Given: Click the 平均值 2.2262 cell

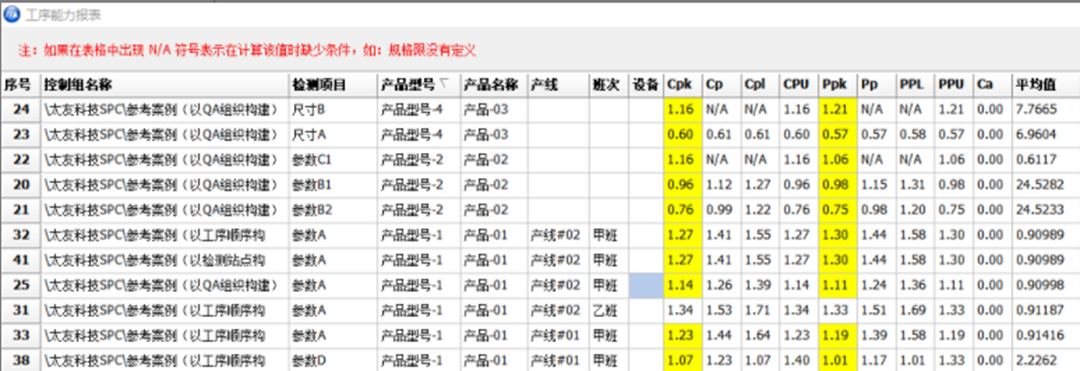Looking at the screenshot, I should pyautogui.click(x=1046, y=360).
